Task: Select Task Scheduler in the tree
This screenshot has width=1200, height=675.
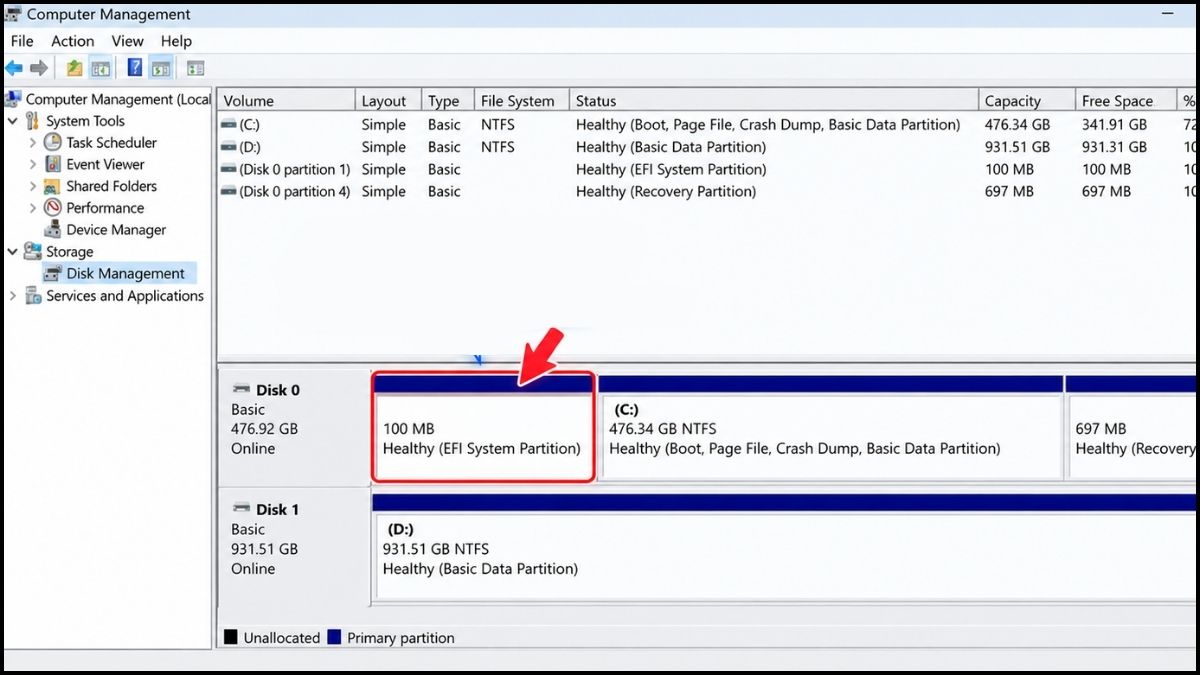Action: pyautogui.click(x=111, y=142)
